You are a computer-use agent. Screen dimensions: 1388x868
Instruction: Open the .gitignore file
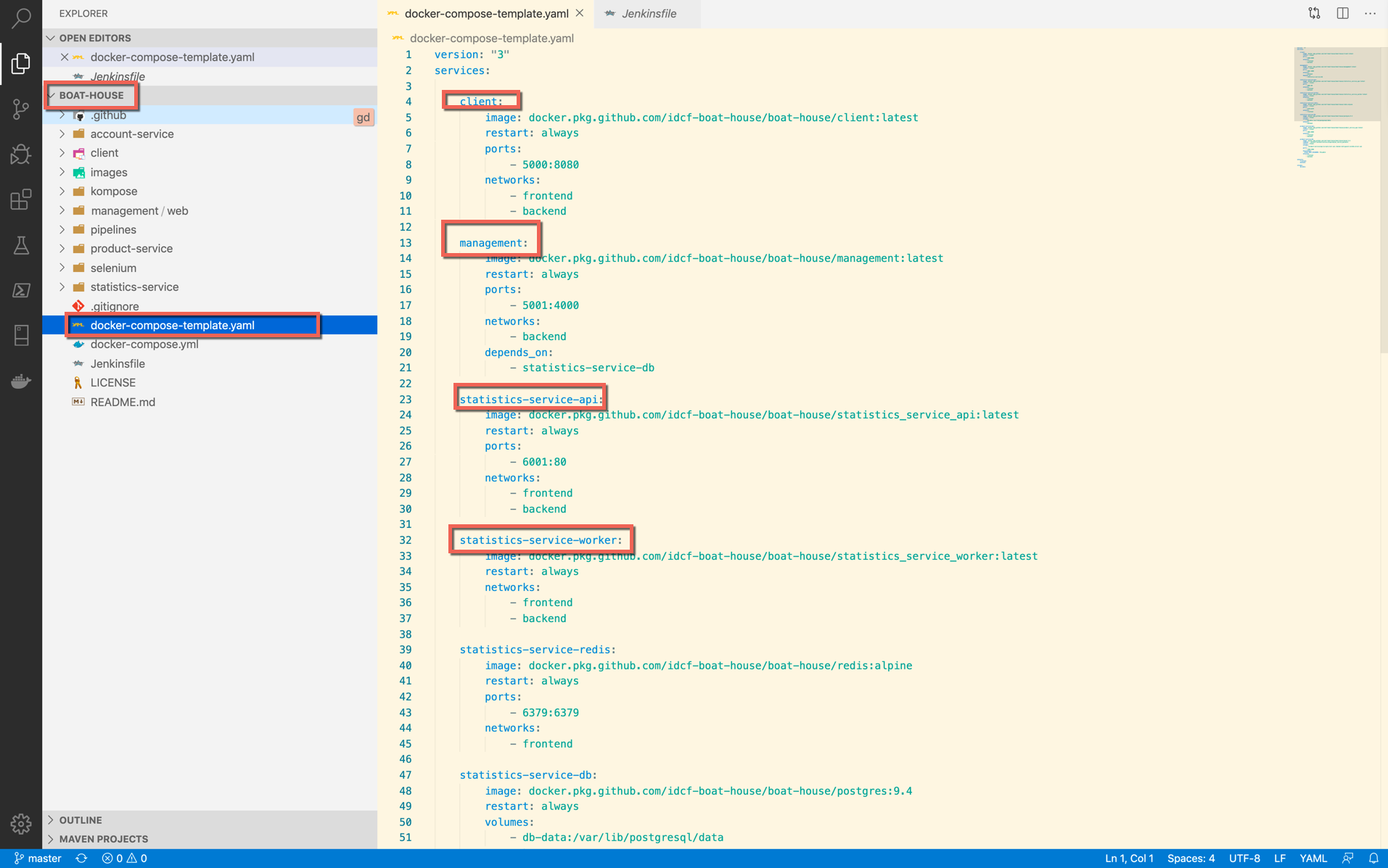pos(210,306)
